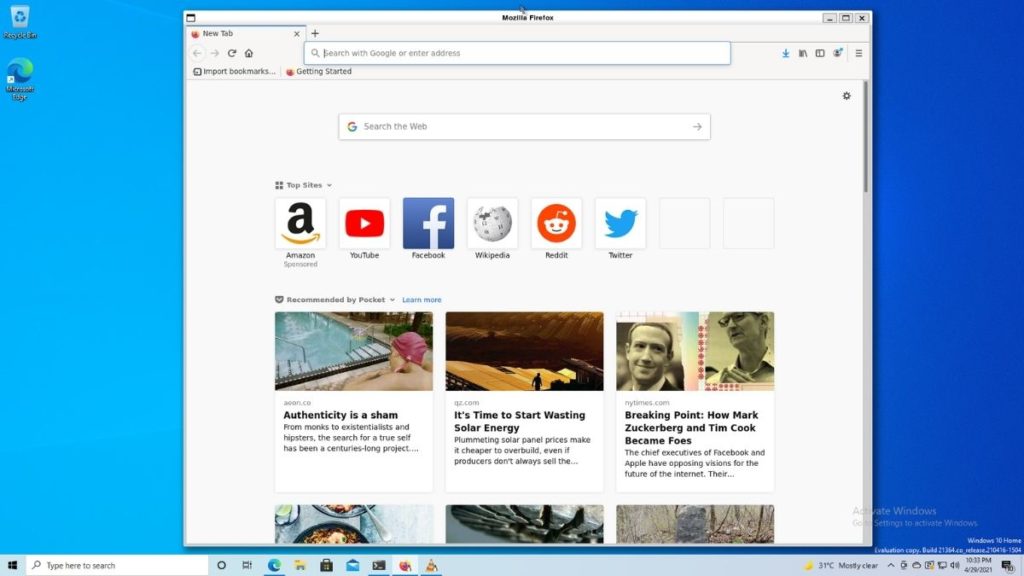1024x576 pixels.
Task: Click inside the Search the Web field
Action: tap(520, 126)
